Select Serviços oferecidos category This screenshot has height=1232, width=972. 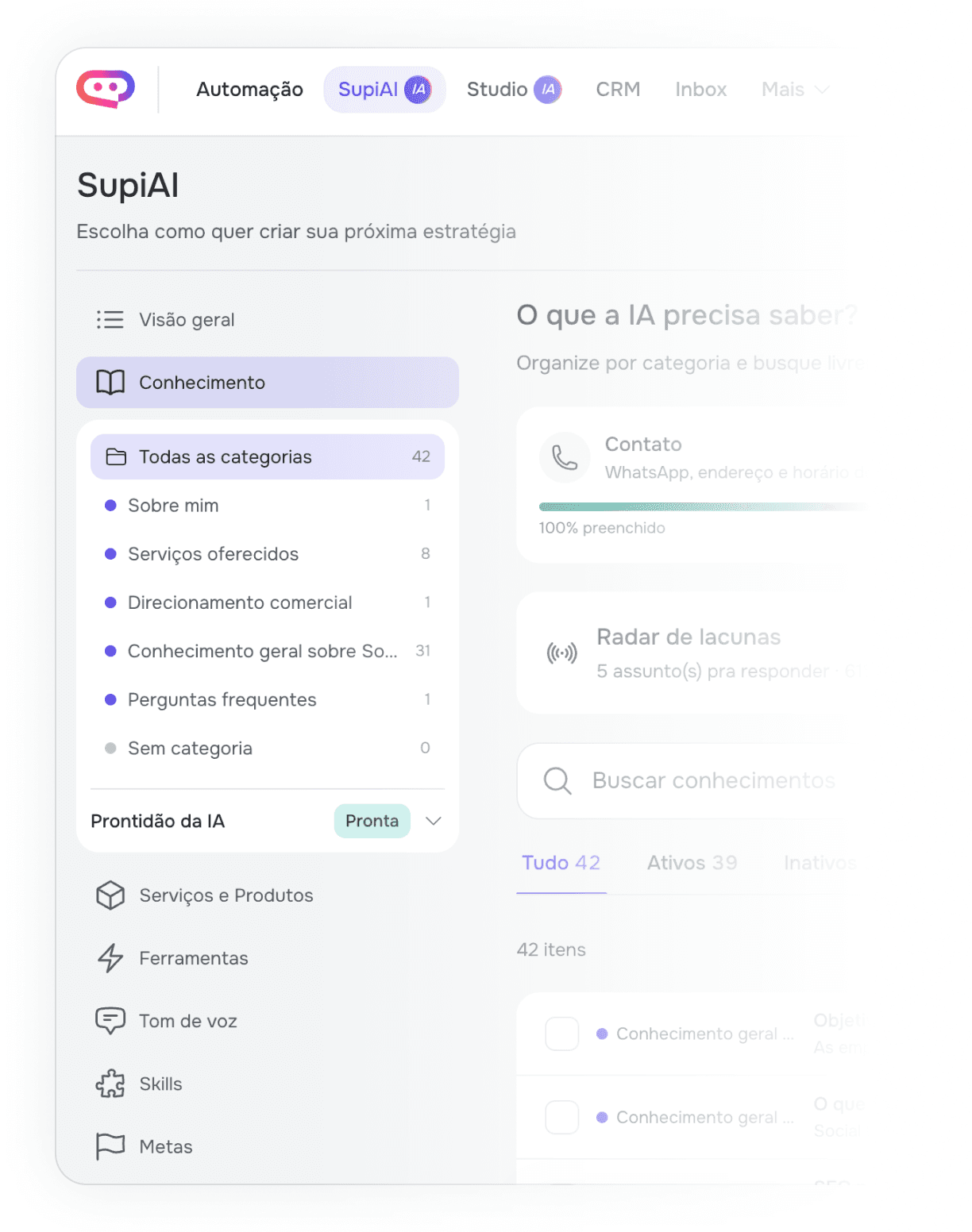(x=268, y=554)
